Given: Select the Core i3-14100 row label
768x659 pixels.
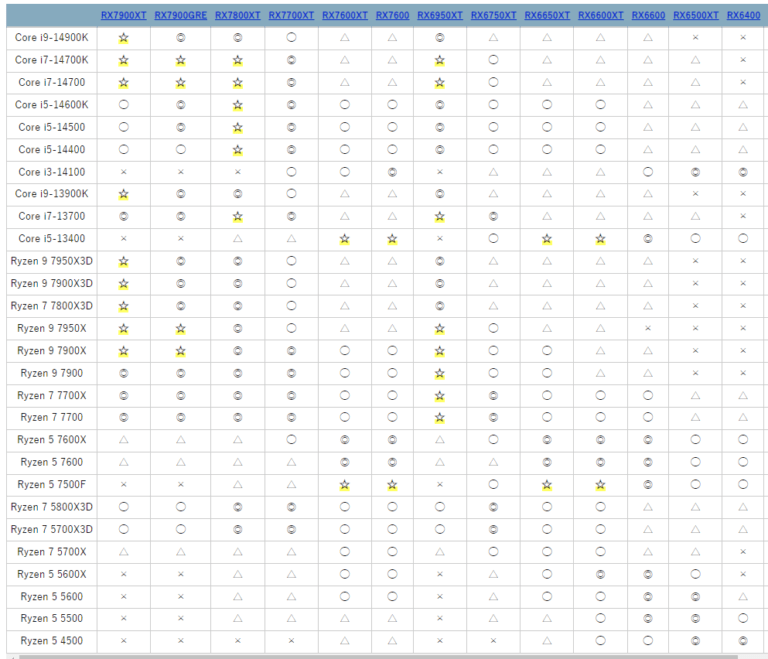Looking at the screenshot, I should tap(52, 172).
